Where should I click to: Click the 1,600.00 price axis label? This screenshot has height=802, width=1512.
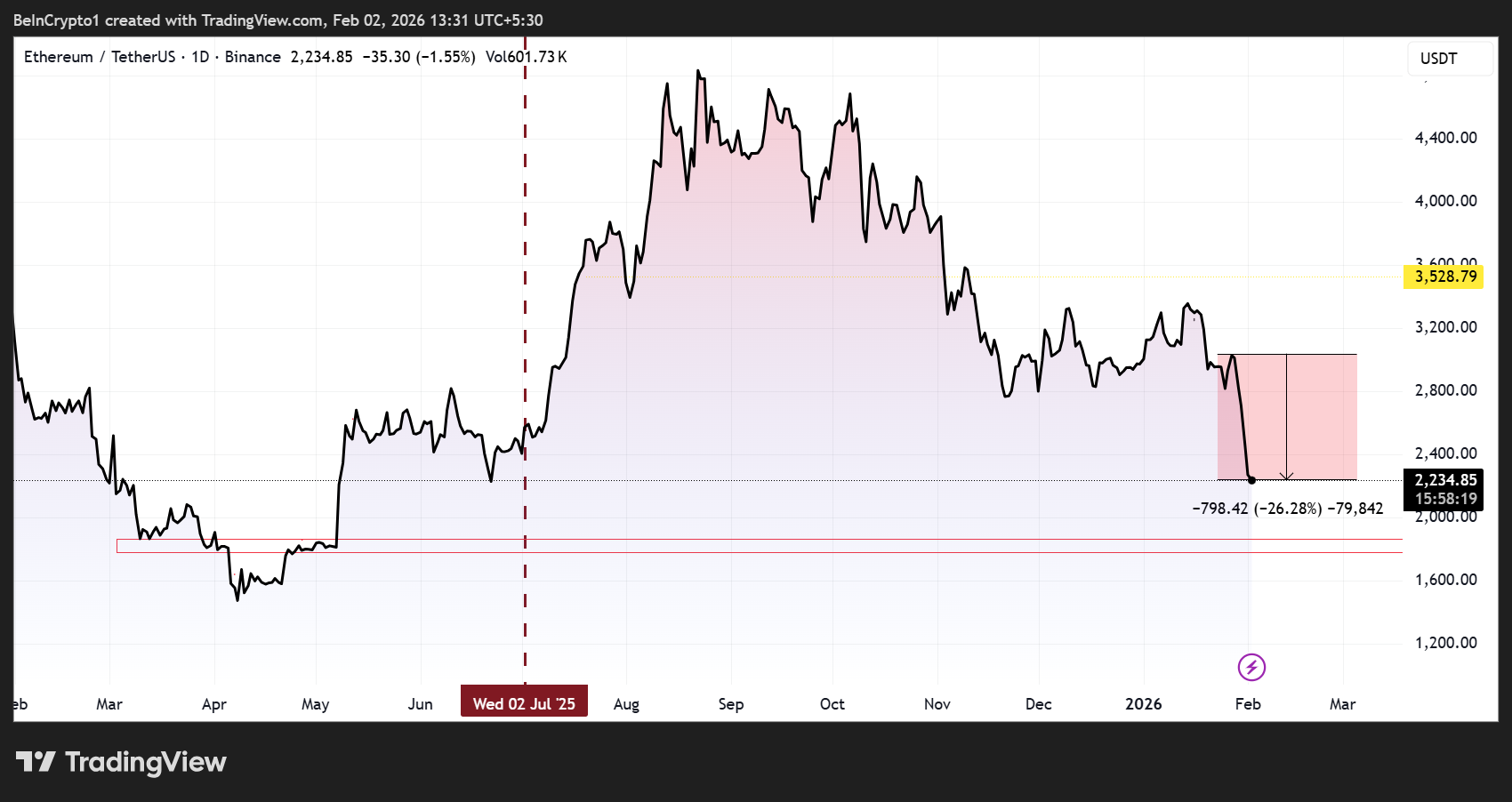[x=1445, y=580]
